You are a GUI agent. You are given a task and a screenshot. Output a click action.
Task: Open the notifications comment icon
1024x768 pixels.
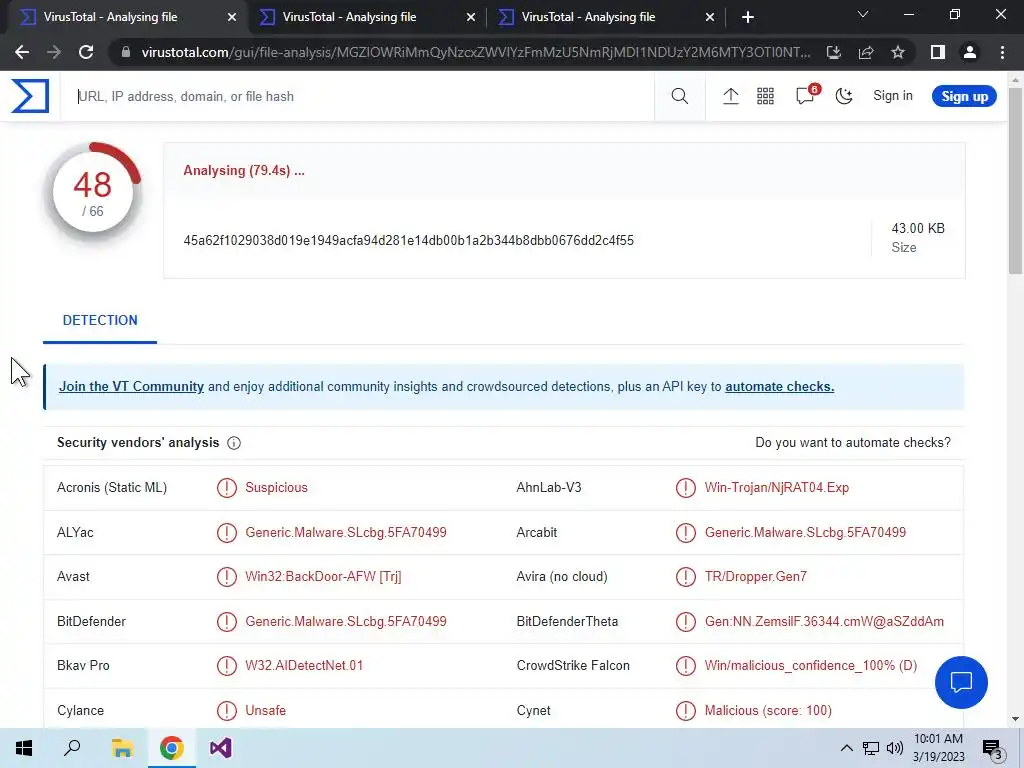pyautogui.click(x=806, y=95)
